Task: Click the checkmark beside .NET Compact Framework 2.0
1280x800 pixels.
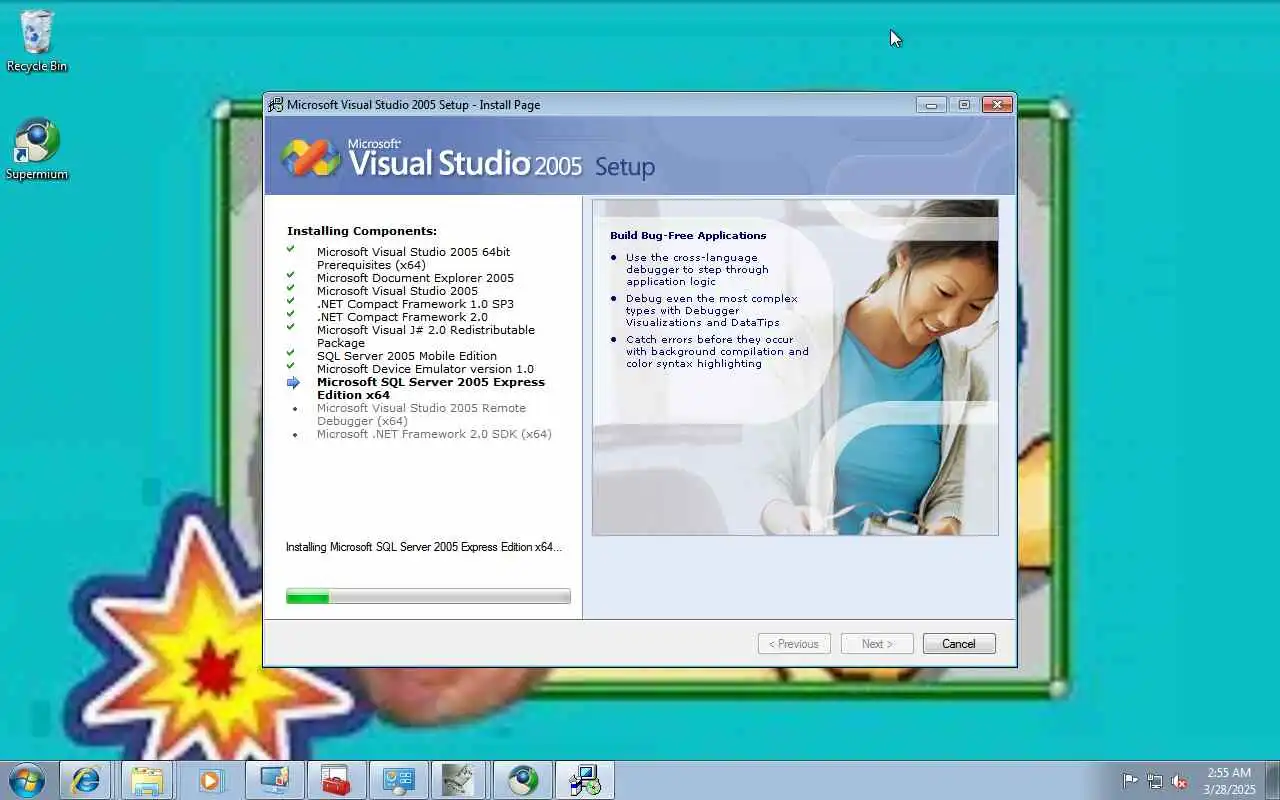Action: (x=291, y=314)
